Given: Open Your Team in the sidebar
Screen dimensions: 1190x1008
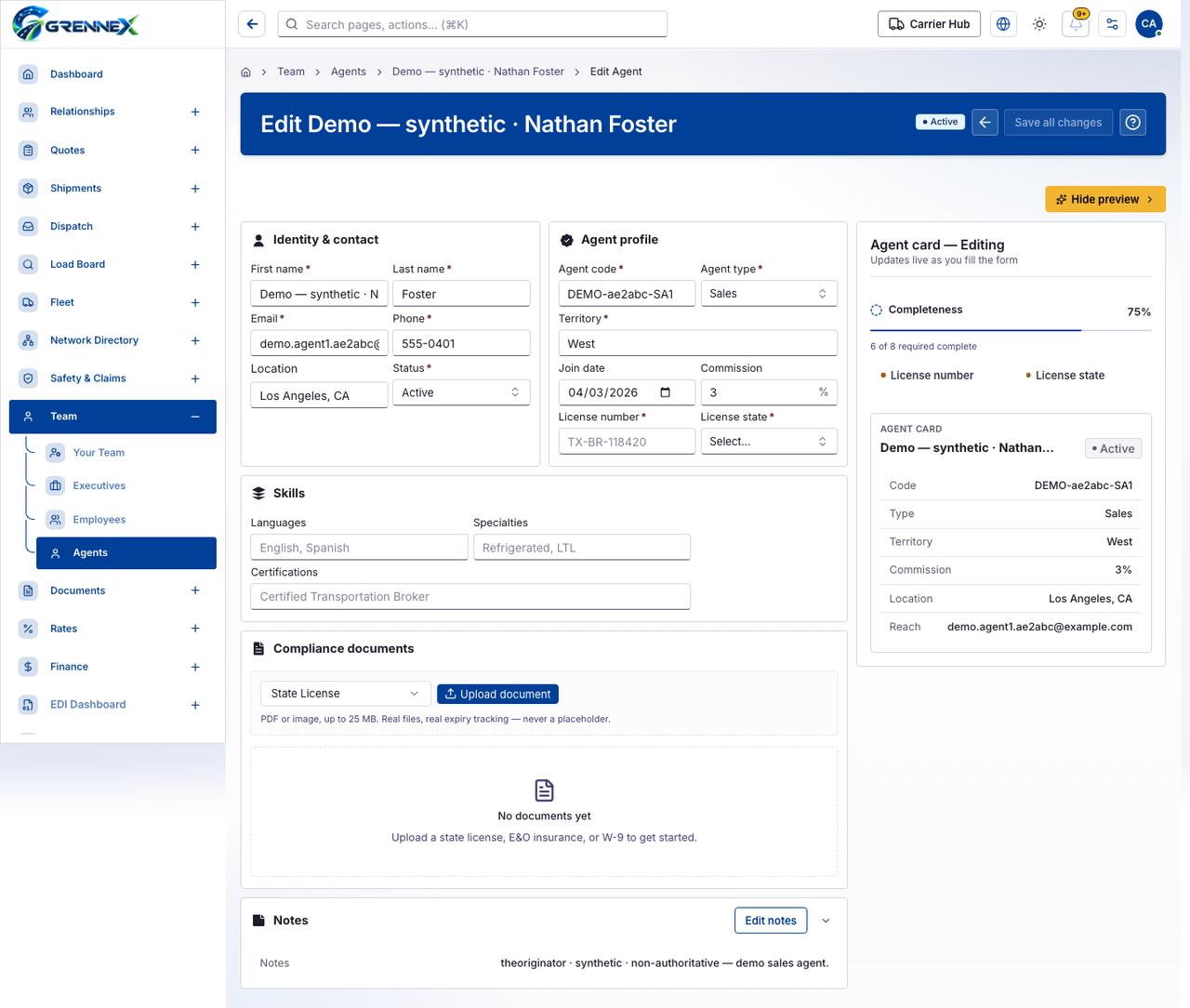Looking at the screenshot, I should point(126,453).
